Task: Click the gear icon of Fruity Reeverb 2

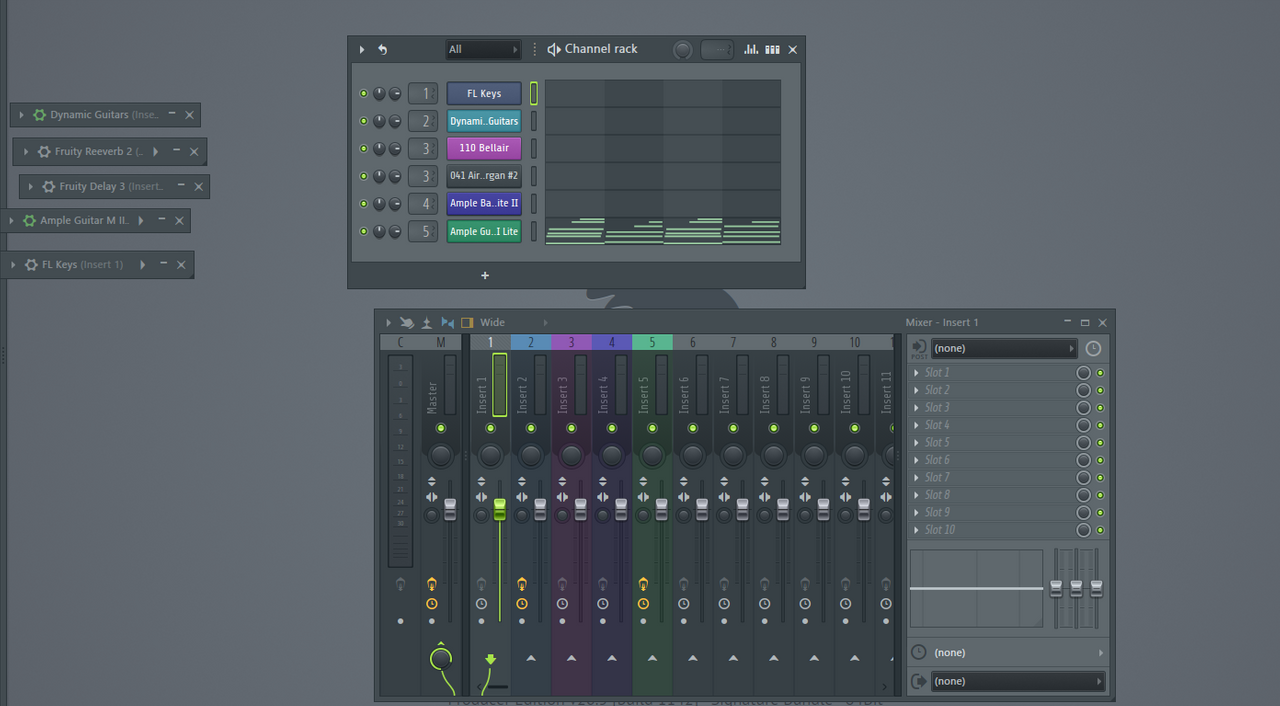Action: [x=44, y=152]
